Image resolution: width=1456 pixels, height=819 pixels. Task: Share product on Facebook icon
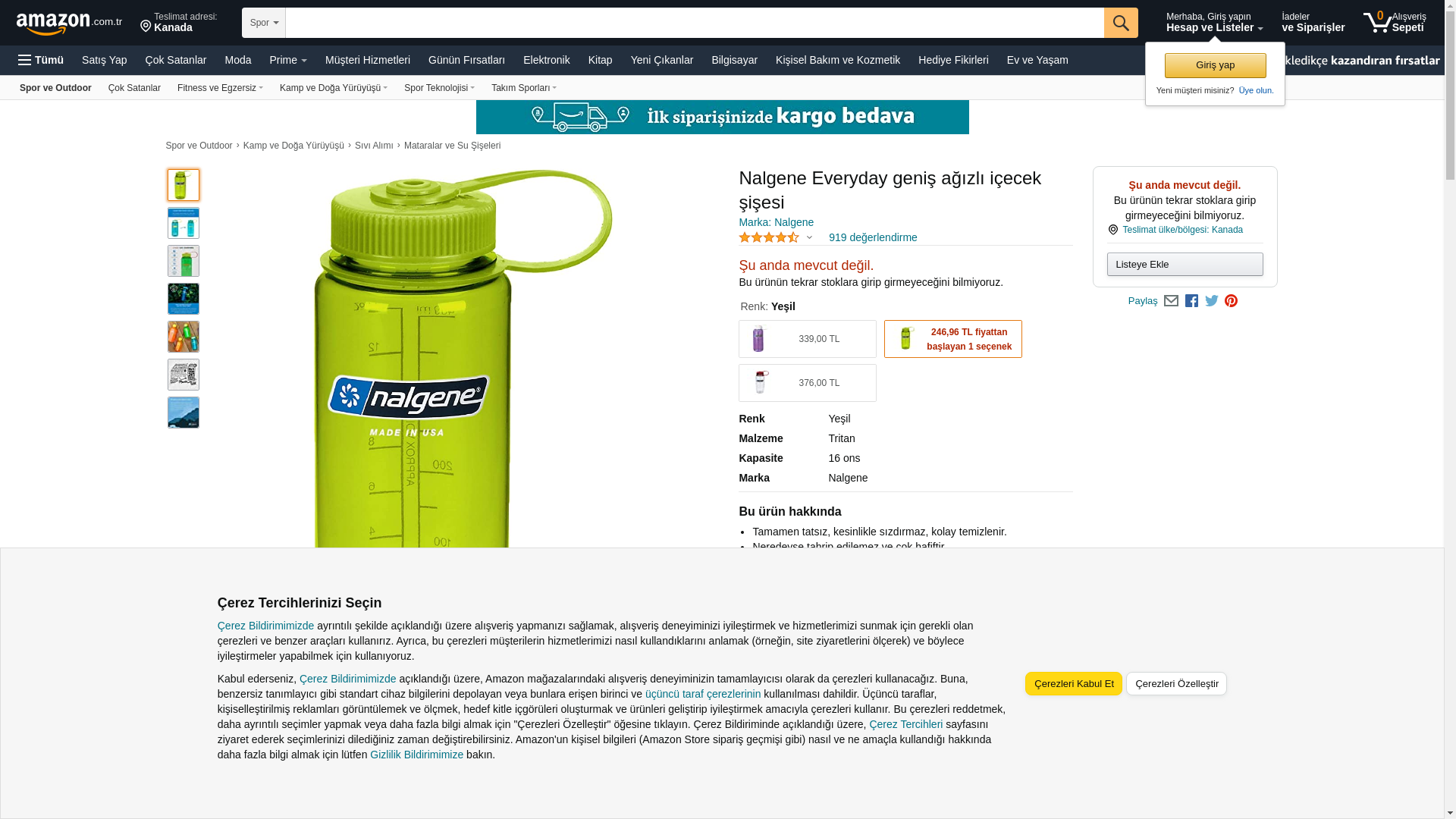1191,301
